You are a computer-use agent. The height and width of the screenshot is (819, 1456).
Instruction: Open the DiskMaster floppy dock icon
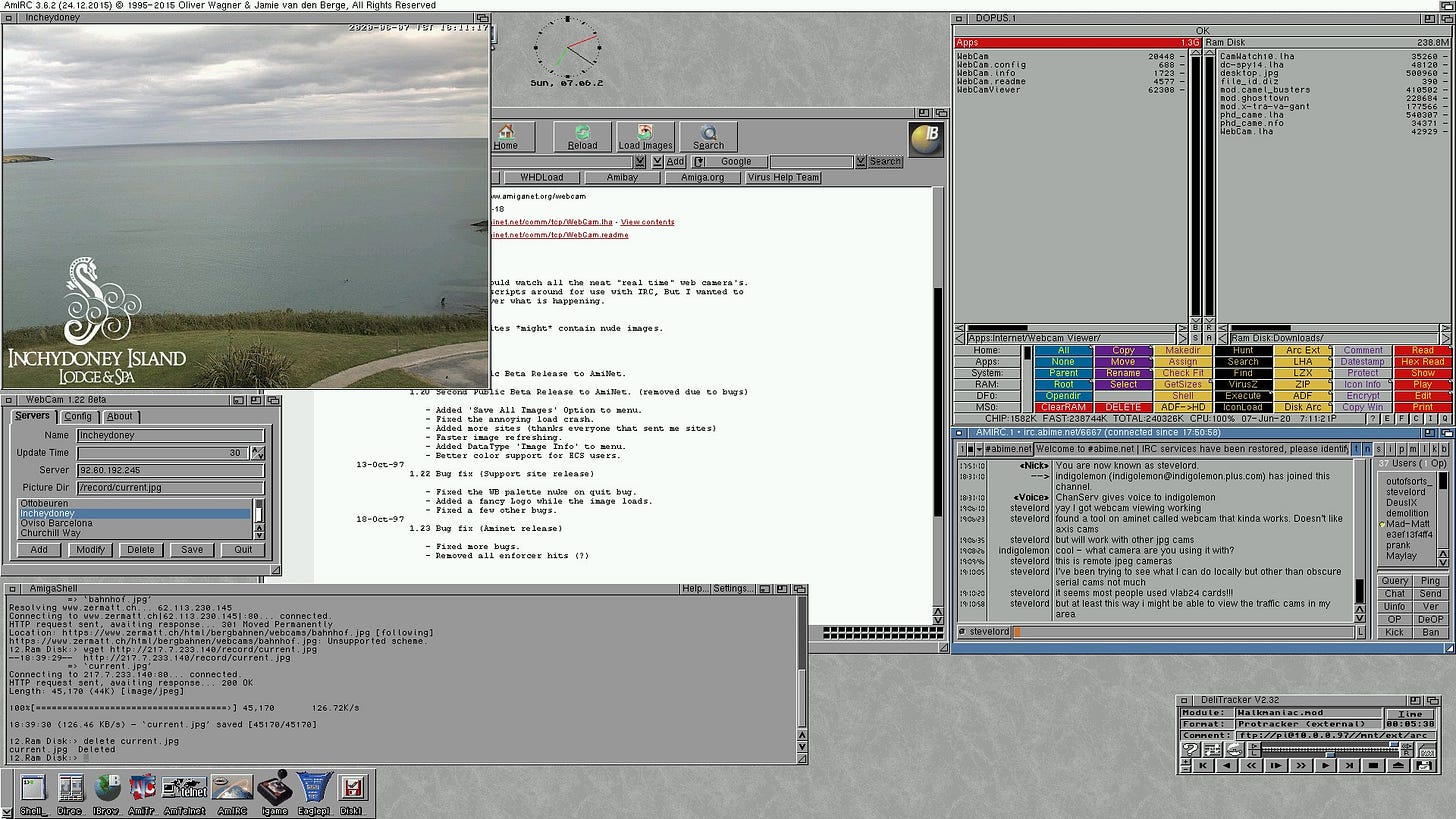[x=351, y=795]
